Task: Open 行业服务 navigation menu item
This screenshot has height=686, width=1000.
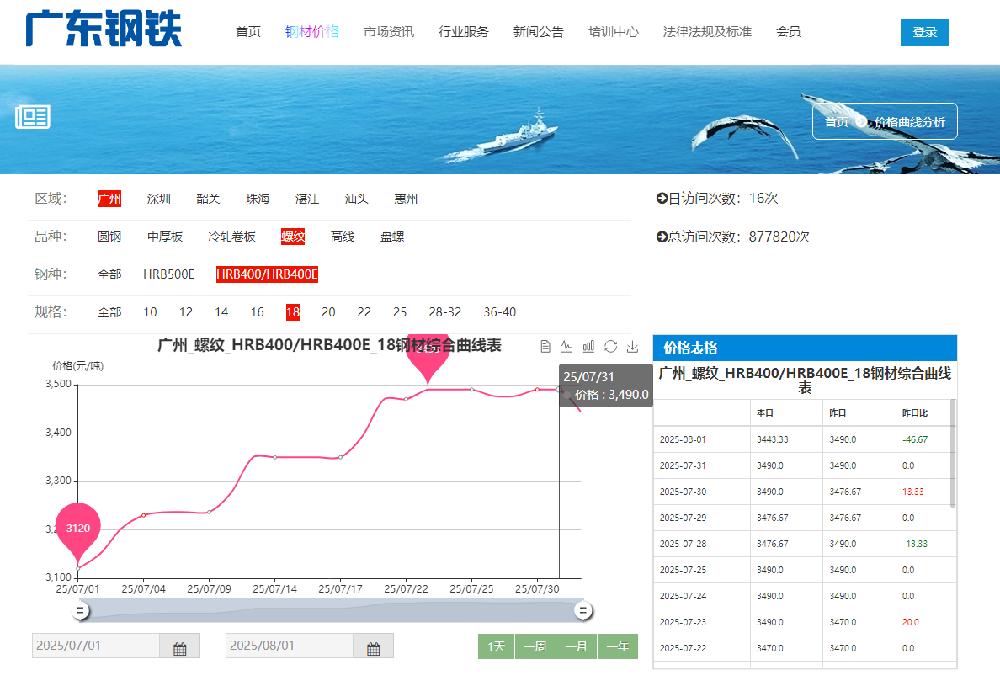Action: tap(463, 32)
